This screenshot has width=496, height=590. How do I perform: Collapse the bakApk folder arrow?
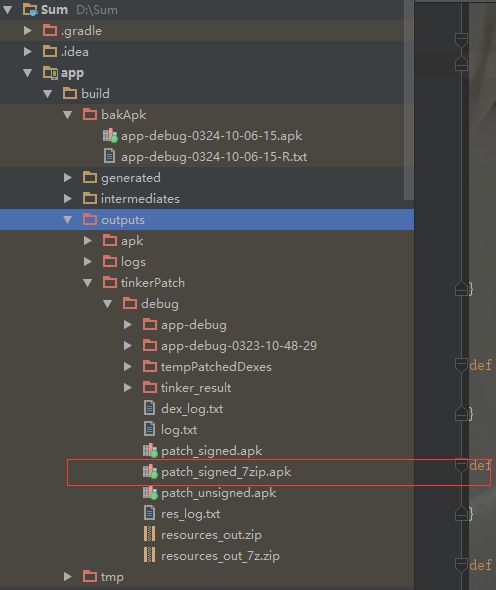click(67, 115)
